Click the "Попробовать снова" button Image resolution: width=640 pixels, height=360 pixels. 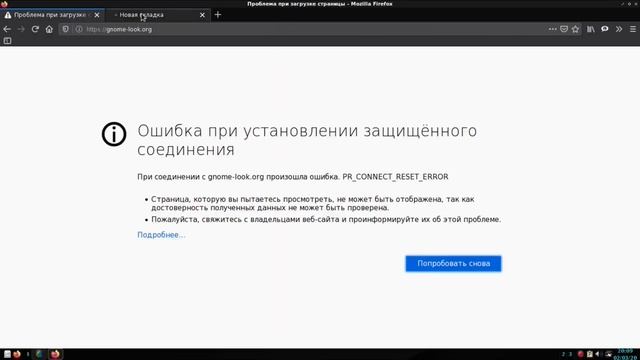pyautogui.click(x=453, y=263)
